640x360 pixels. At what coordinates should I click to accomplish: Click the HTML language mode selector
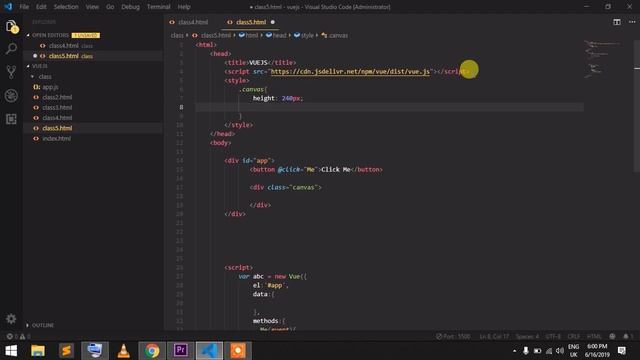pyautogui.click(x=594, y=336)
